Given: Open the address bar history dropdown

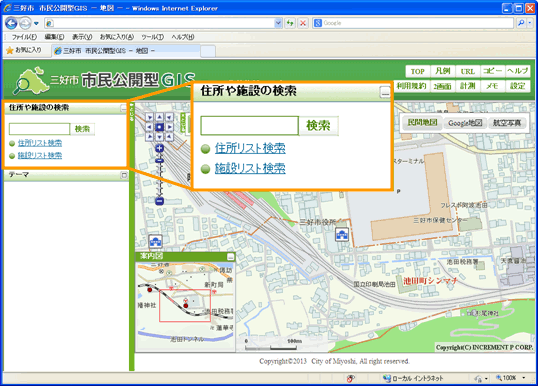Looking at the screenshot, I should click(x=278, y=23).
